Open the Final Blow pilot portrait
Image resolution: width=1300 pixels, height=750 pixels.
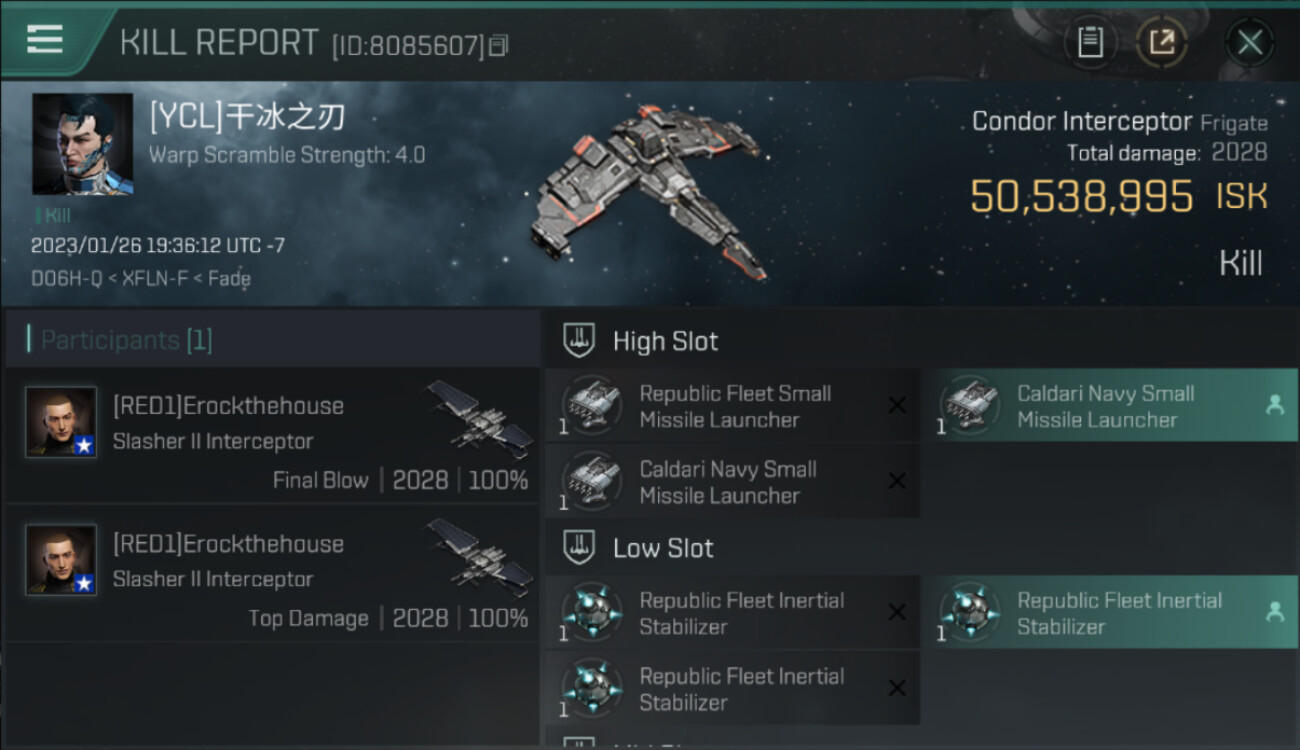(61, 422)
